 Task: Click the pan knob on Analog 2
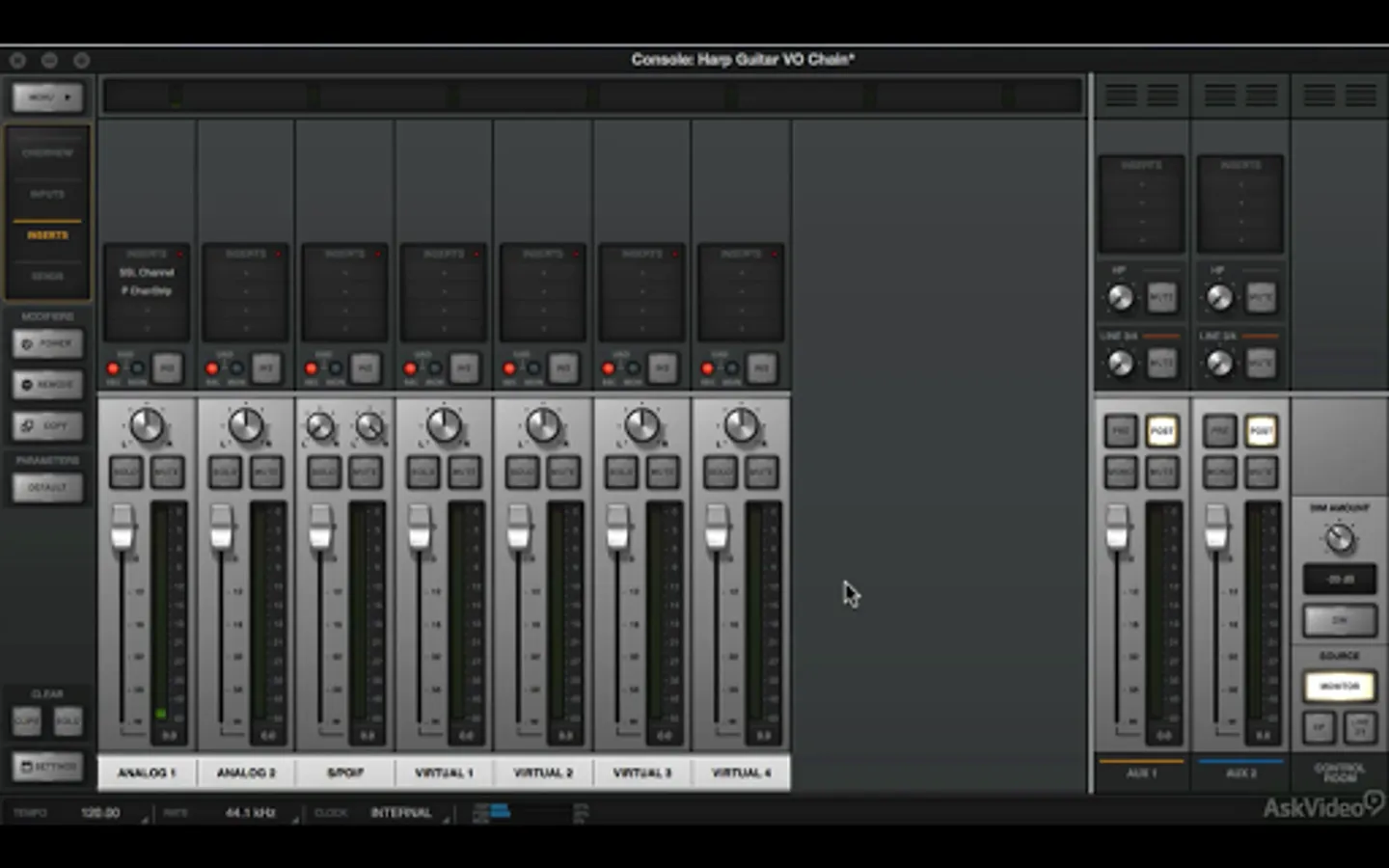[x=246, y=425]
